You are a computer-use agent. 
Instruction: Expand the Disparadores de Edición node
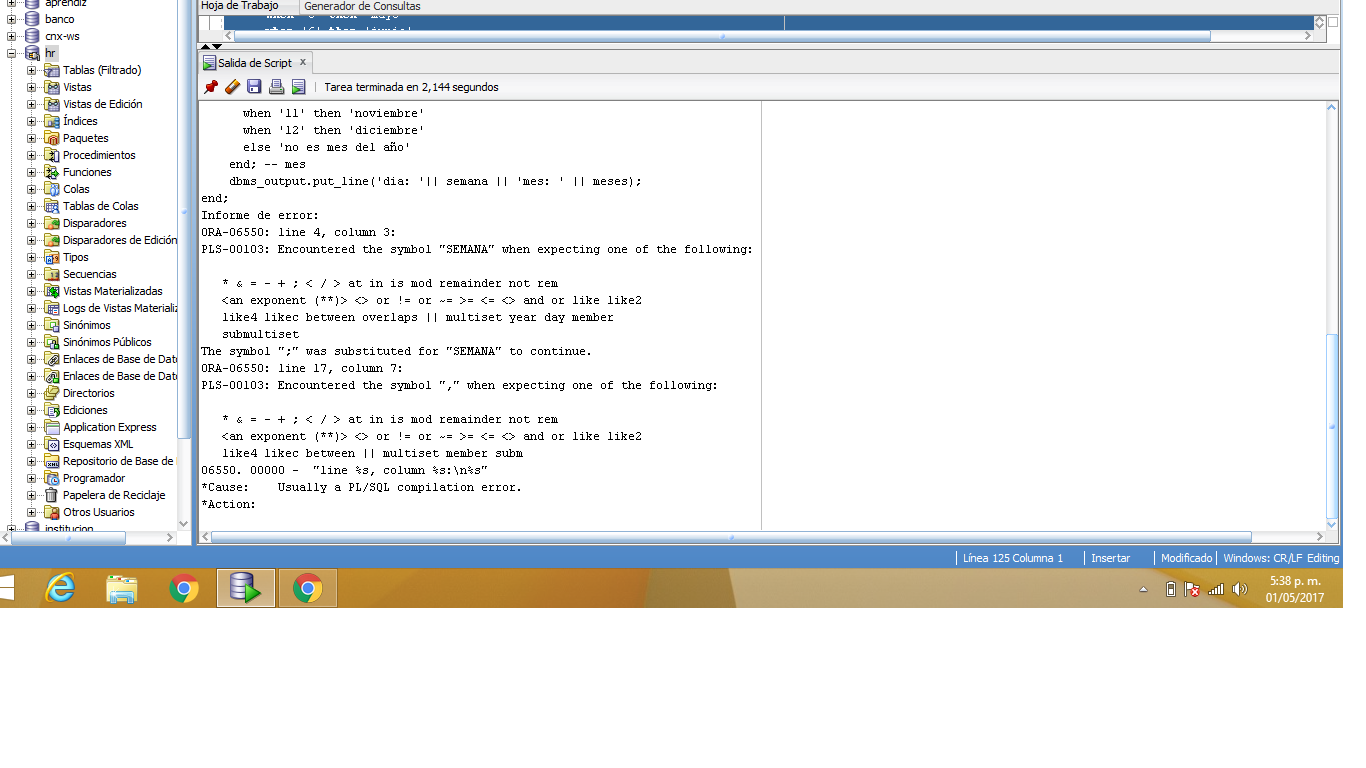pos(32,240)
